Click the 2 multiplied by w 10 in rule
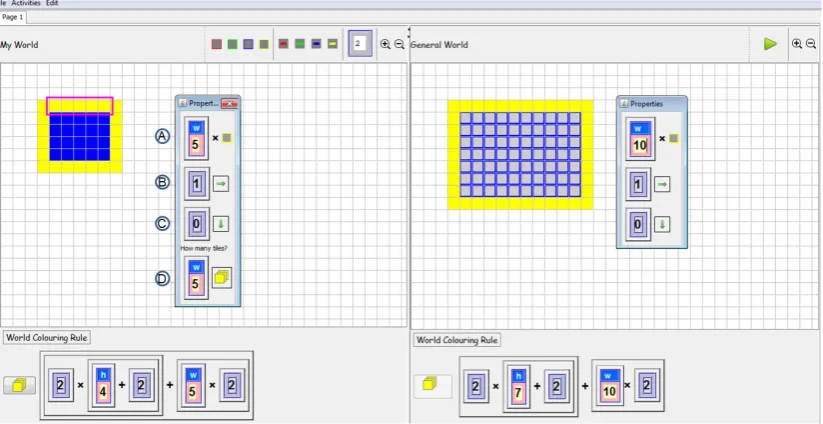Viewport: 823px width, 424px height. (x=647, y=386)
